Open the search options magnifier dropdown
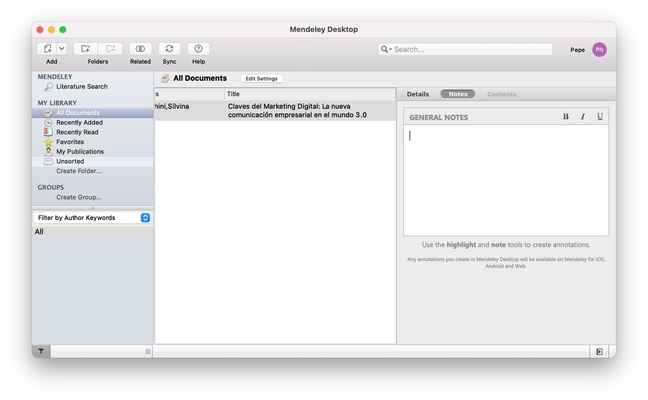The height and width of the screenshot is (400, 648). click(386, 49)
